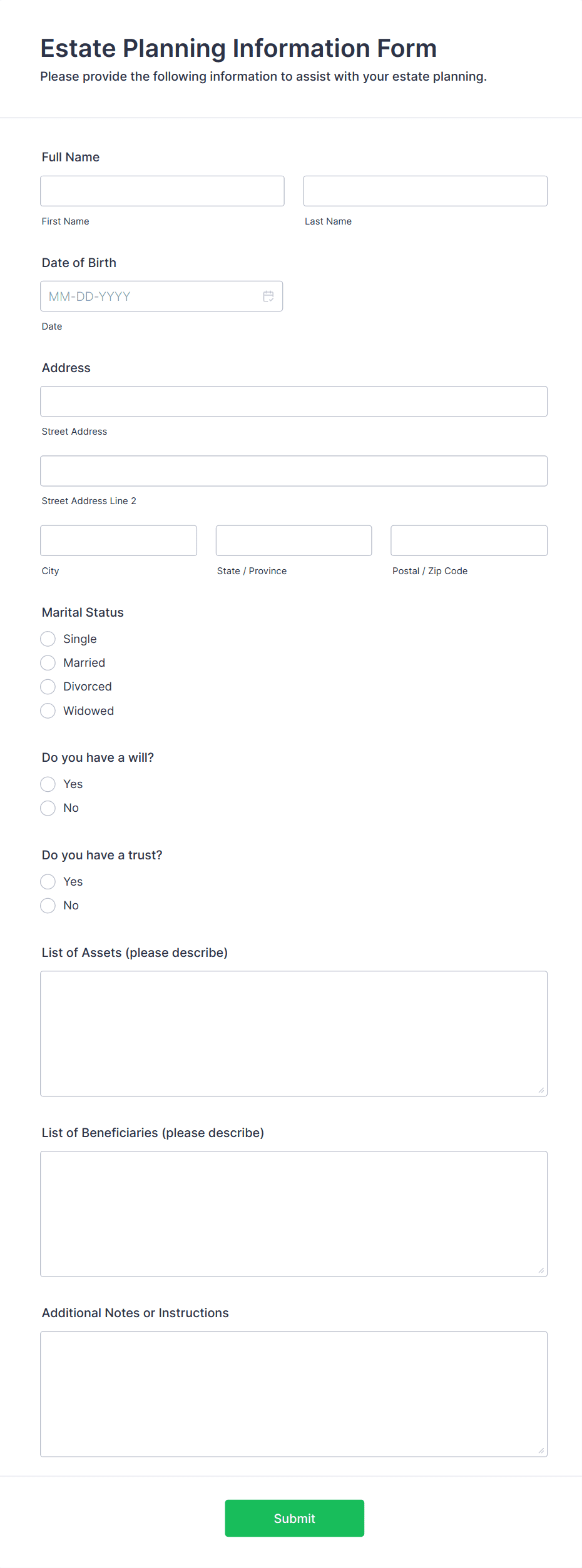This screenshot has height=1568, width=582.
Task: Select the Single marital status option
Action: (x=48, y=639)
